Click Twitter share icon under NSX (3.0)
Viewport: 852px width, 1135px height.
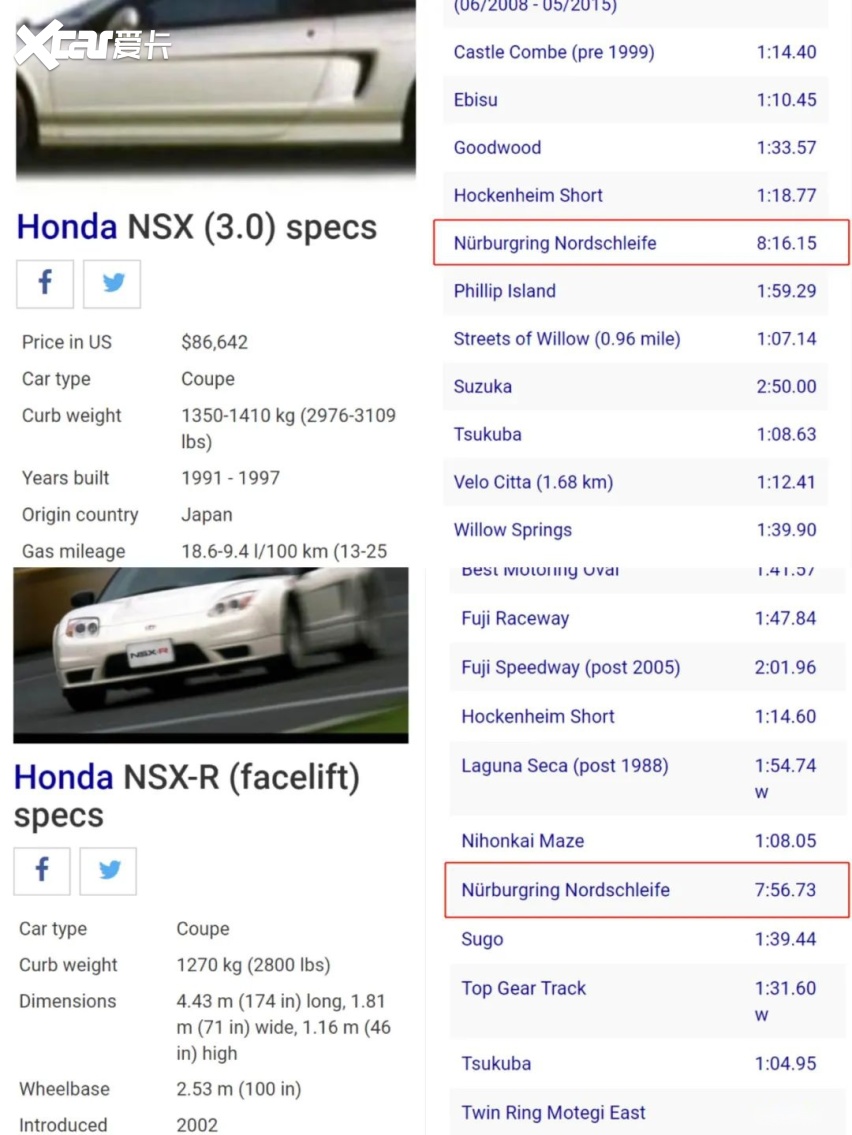tap(112, 284)
